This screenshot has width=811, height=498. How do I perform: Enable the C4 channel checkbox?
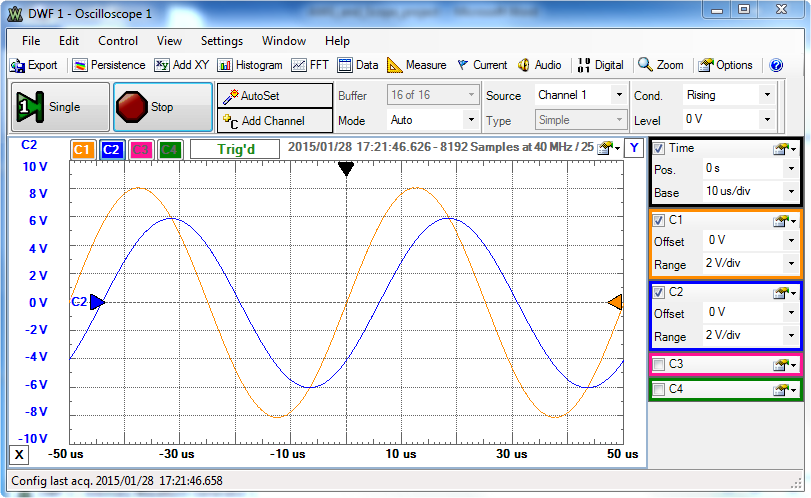click(x=658, y=389)
